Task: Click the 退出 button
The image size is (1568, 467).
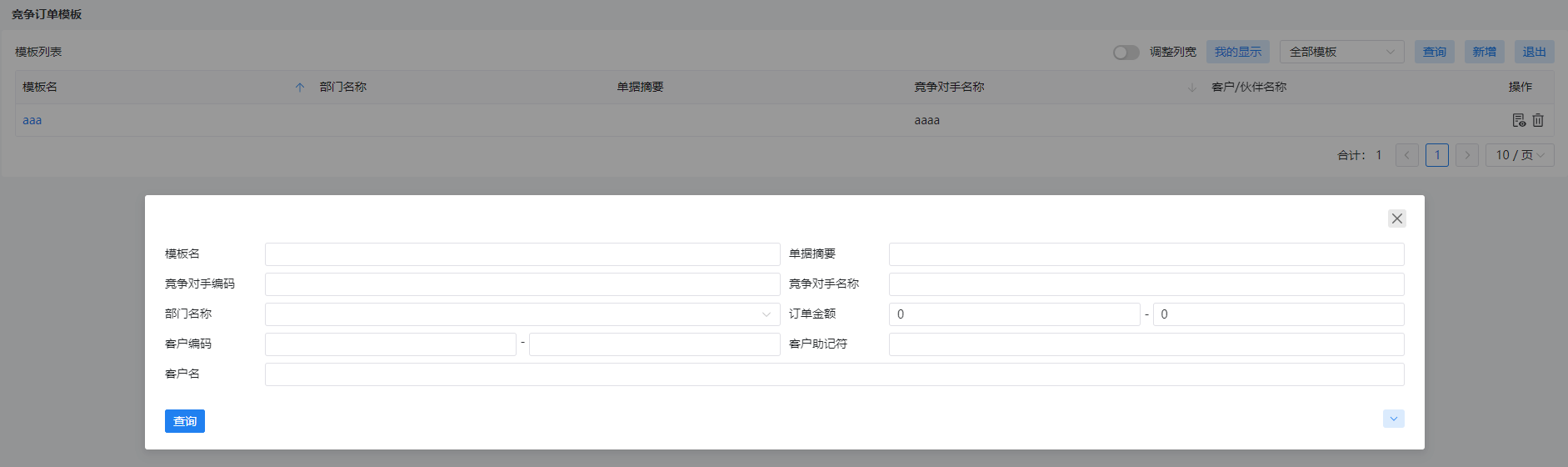Action: 1535,52
